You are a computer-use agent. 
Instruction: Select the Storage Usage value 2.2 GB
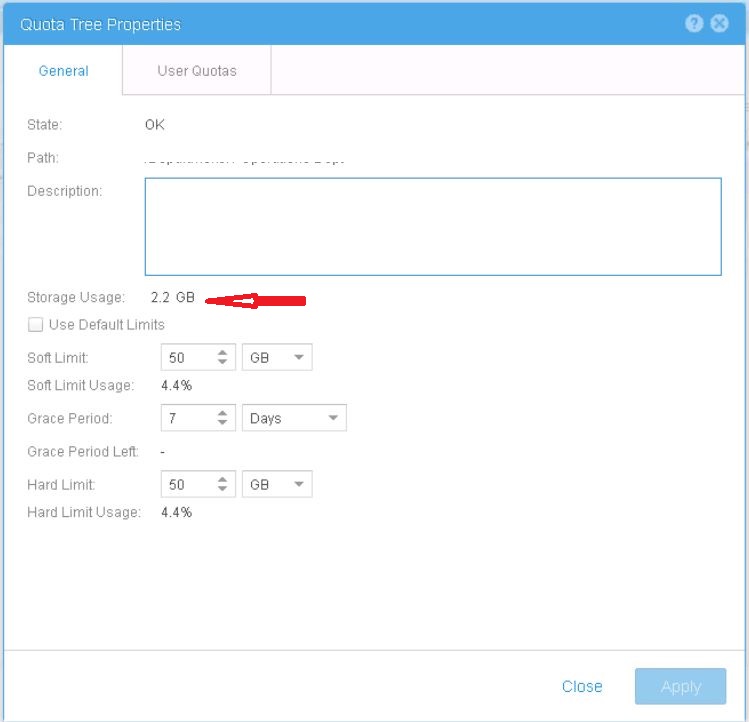point(172,297)
